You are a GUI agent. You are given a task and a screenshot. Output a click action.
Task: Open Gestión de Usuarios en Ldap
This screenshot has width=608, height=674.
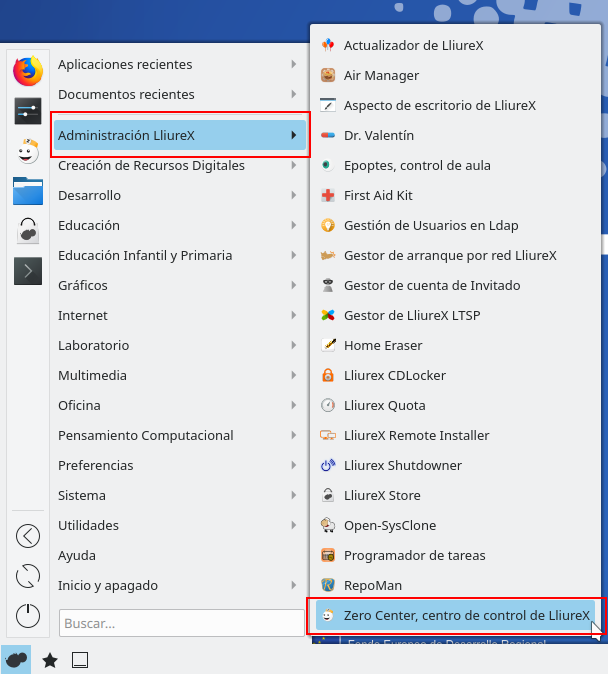coord(431,225)
